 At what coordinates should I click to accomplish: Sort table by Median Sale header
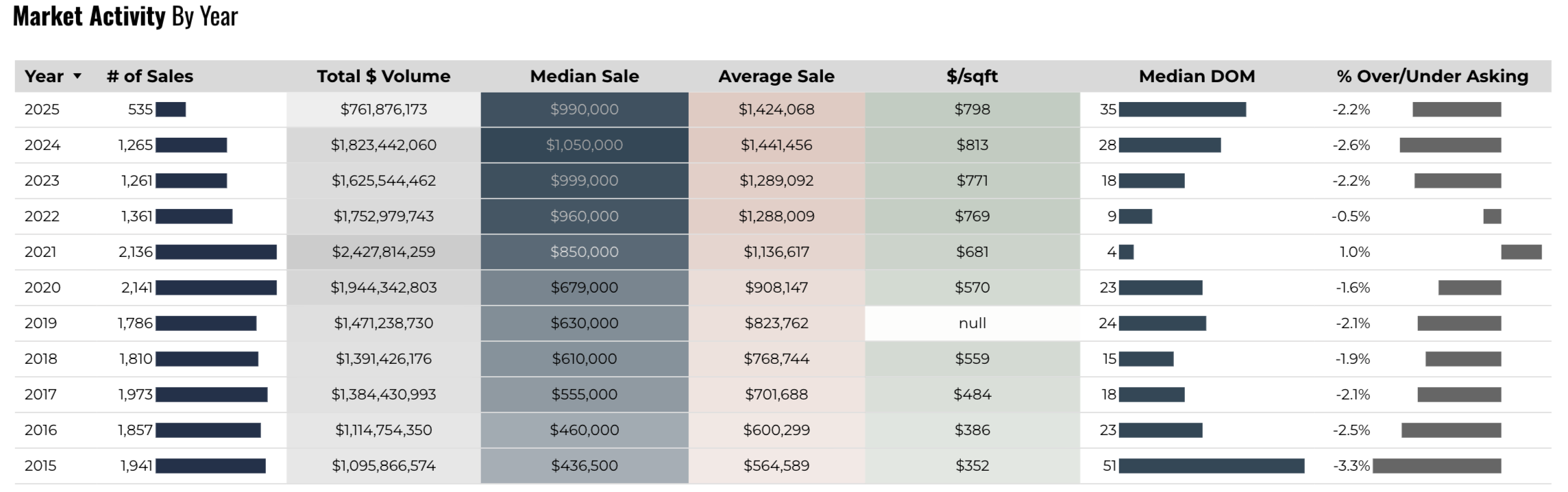pyautogui.click(x=584, y=76)
